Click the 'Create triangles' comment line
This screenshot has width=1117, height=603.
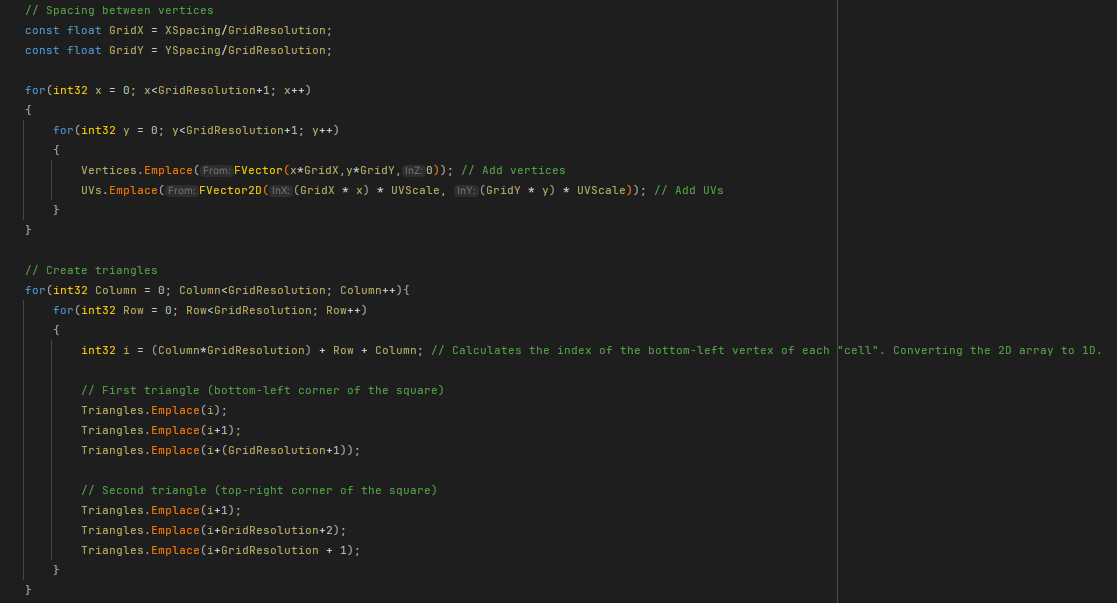[x=91, y=270]
